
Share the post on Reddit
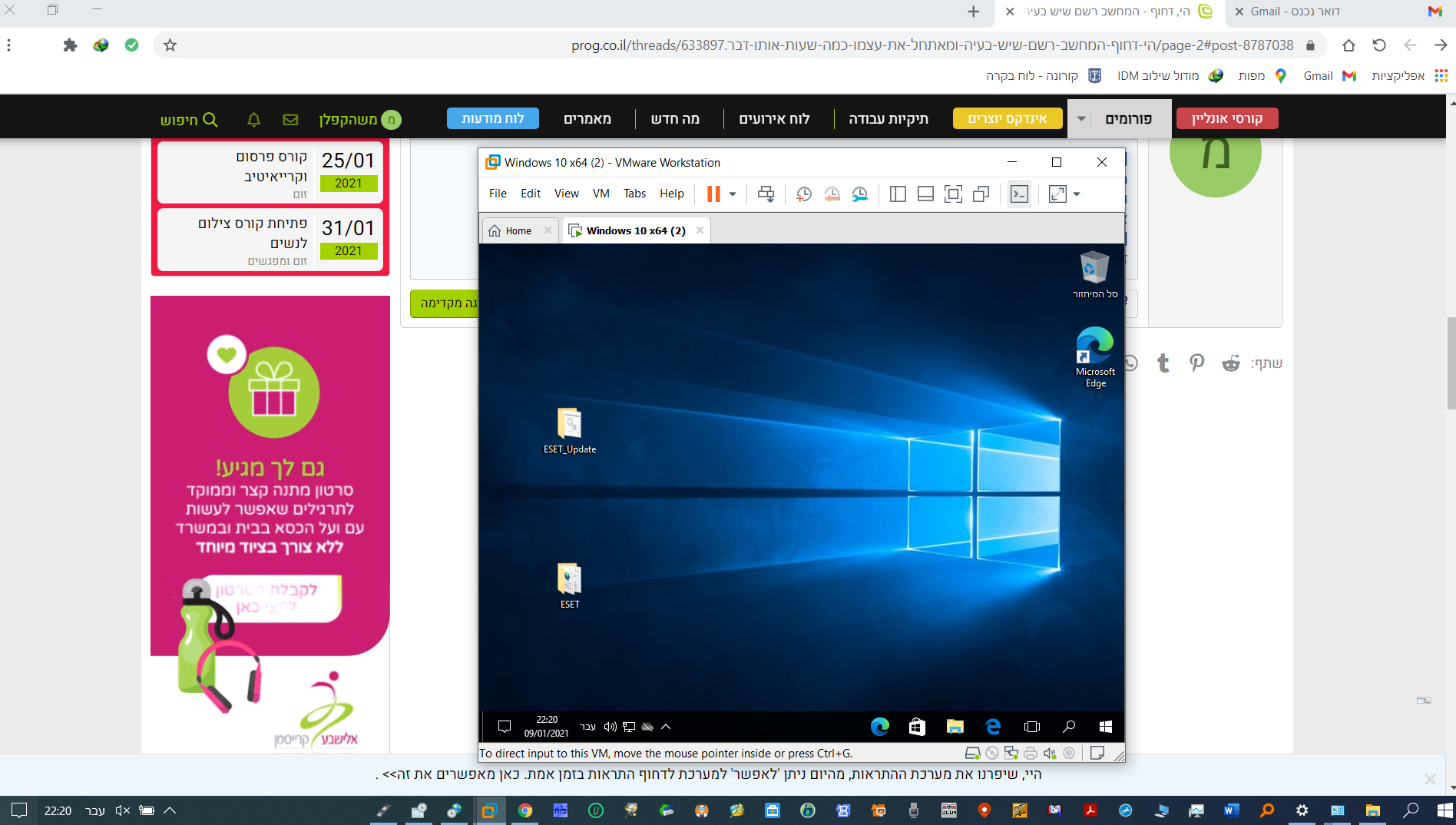click(1231, 363)
